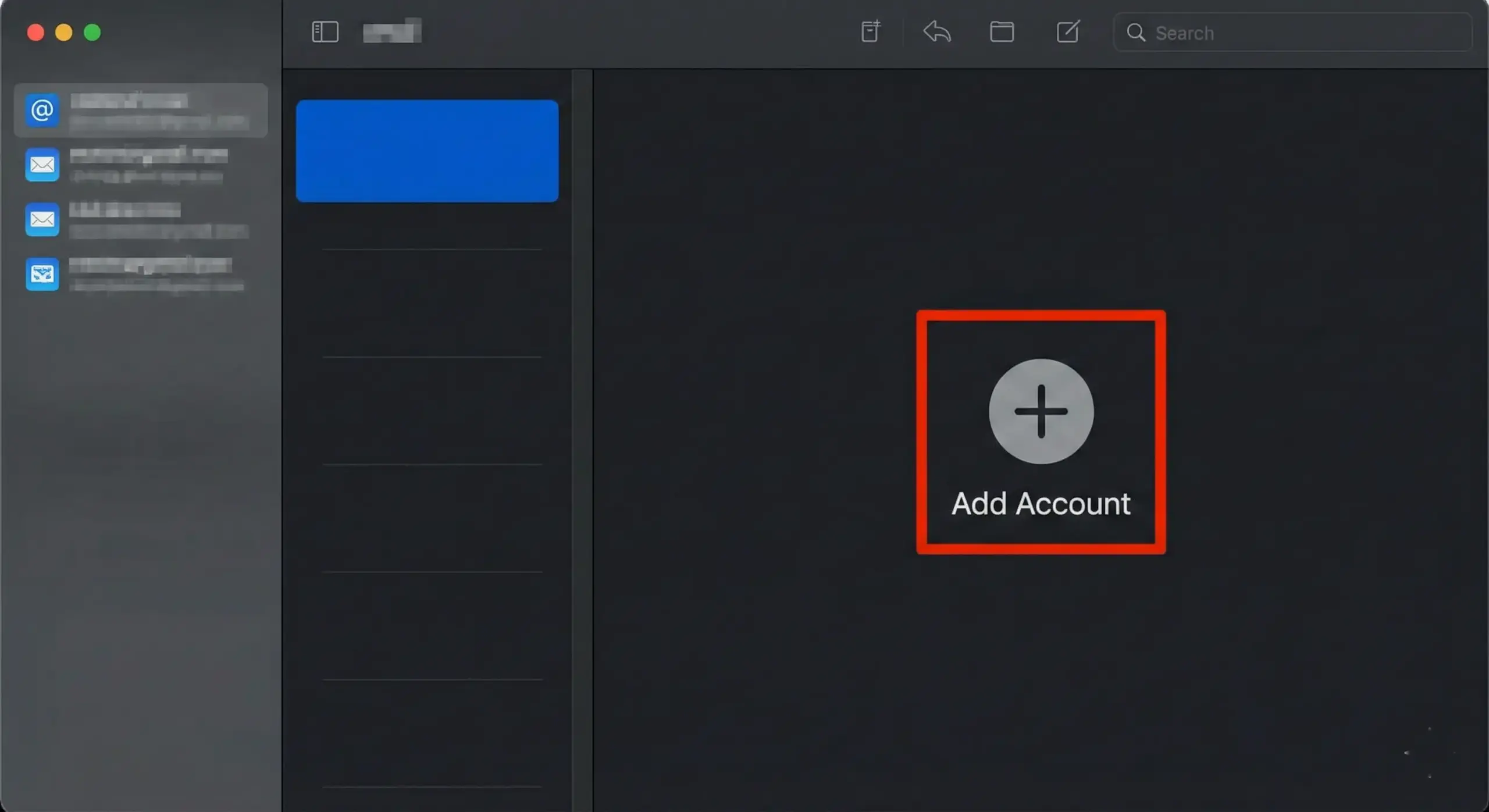This screenshot has width=1489, height=812.
Task: Select the fourth account entry in the sidebar
Action: 141,274
